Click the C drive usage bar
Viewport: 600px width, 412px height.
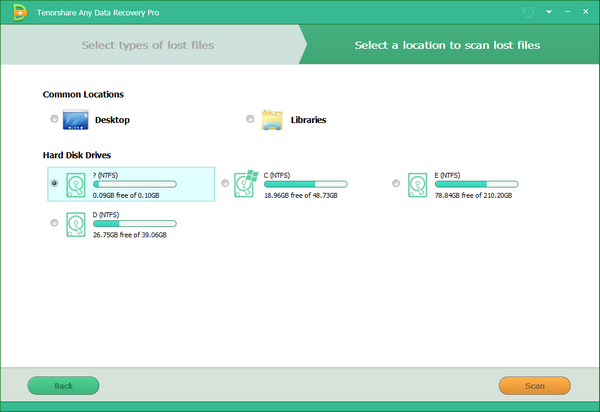coord(305,185)
